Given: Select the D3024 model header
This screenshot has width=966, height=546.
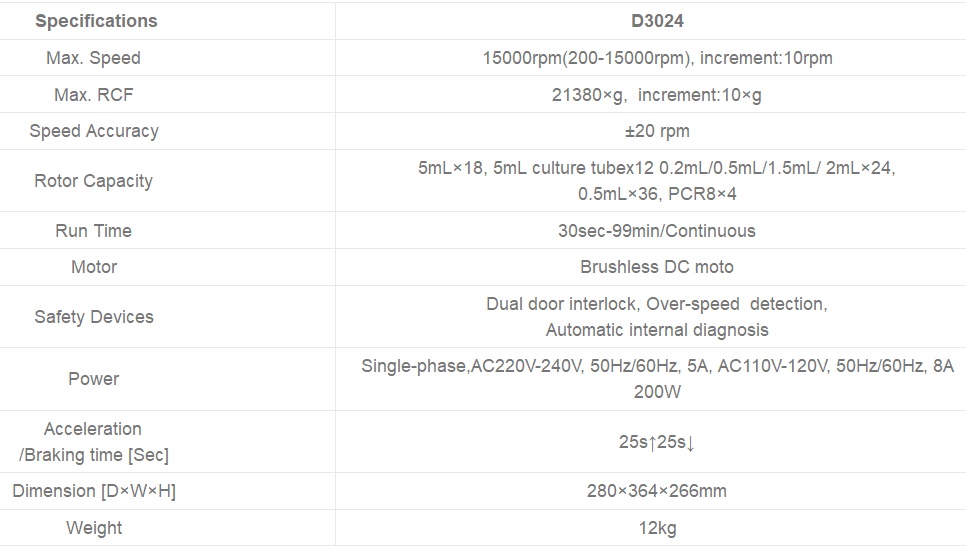Looking at the screenshot, I should coord(657,21).
